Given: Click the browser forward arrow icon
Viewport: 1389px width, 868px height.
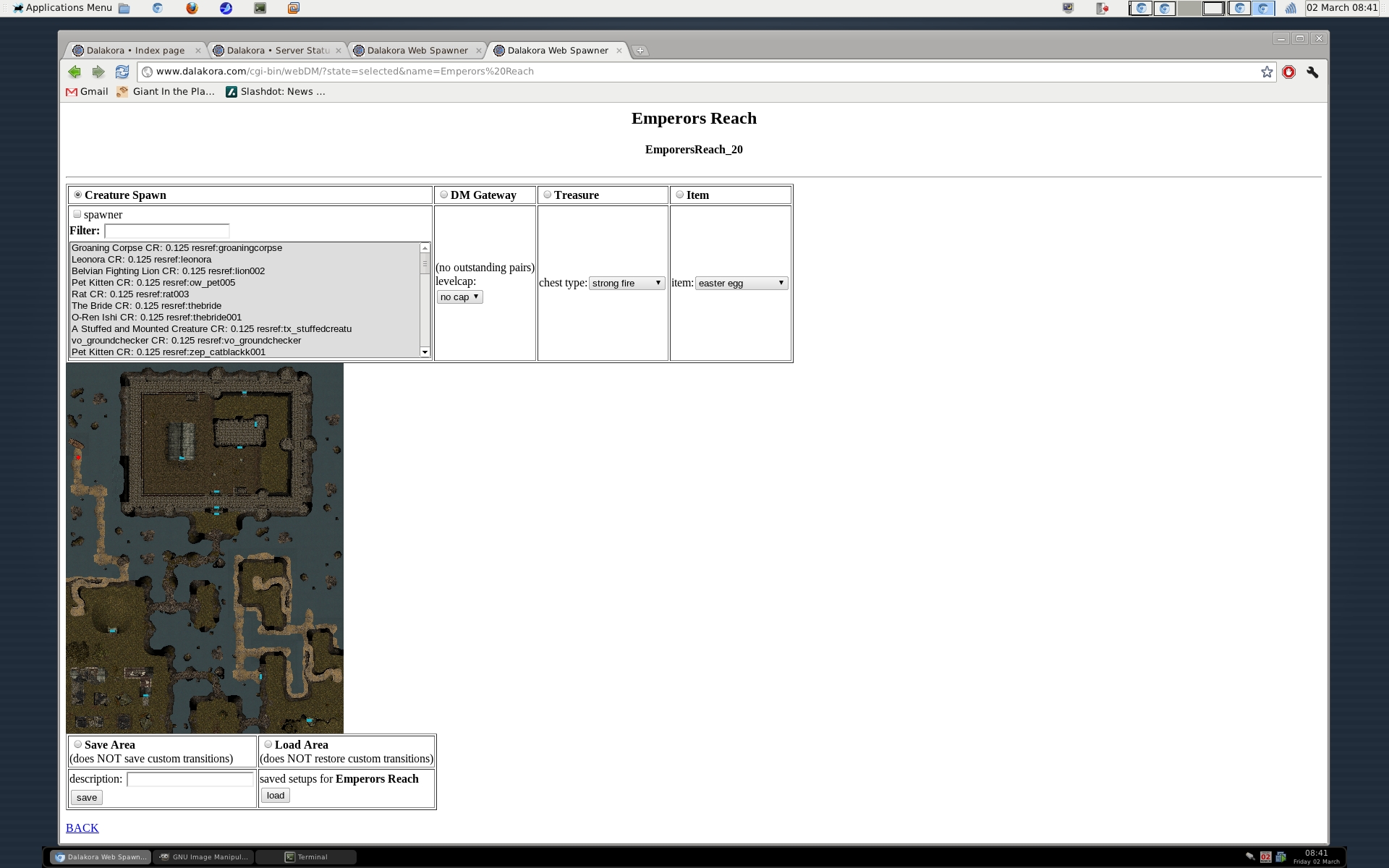Looking at the screenshot, I should pos(98,72).
